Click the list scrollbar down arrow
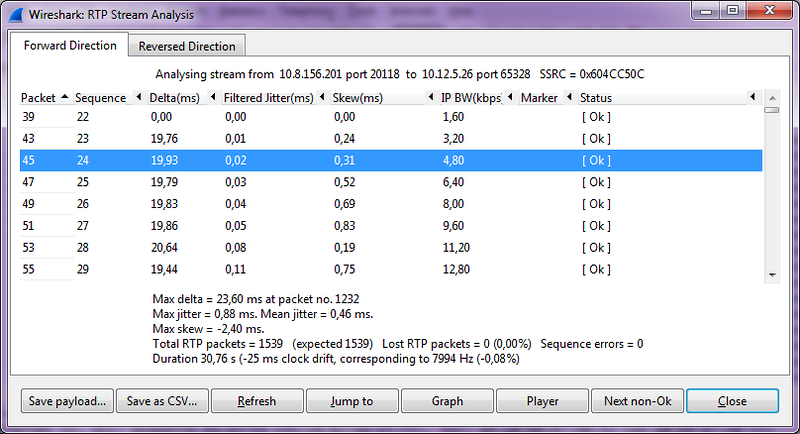The width and height of the screenshot is (800, 434). click(772, 275)
